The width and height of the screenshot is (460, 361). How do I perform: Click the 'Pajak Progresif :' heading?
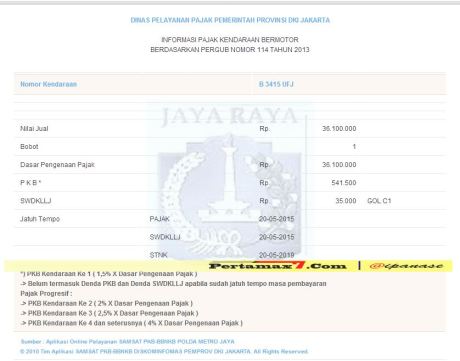pyautogui.click(x=46, y=294)
